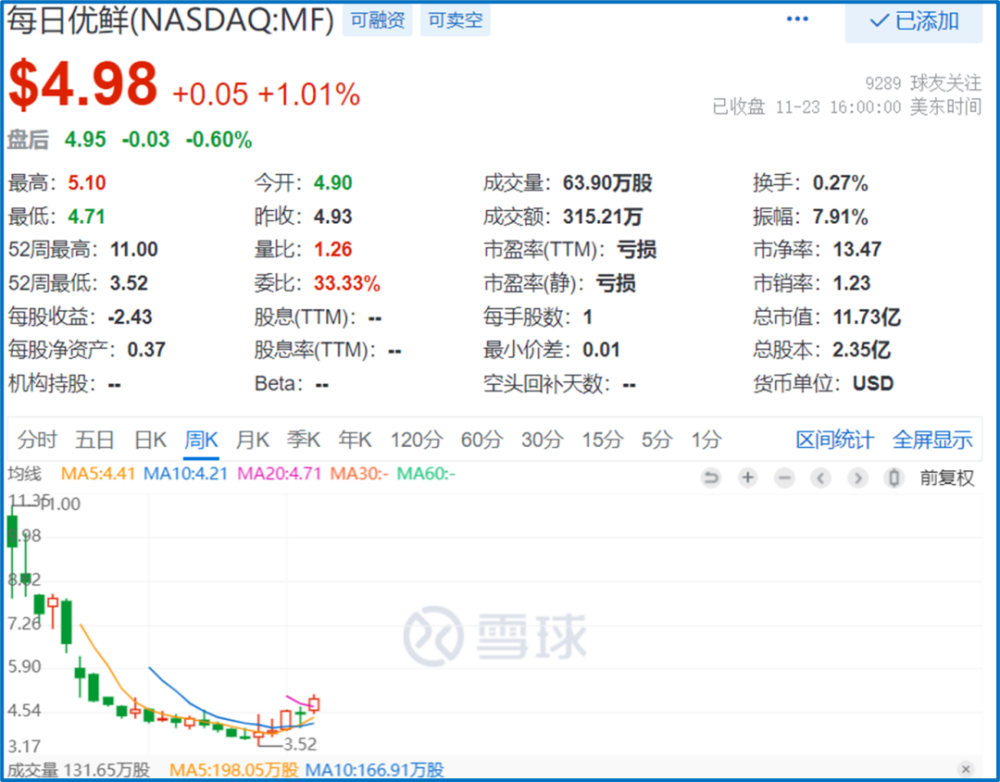Click the 3.52 low price marker on chart

[300, 744]
